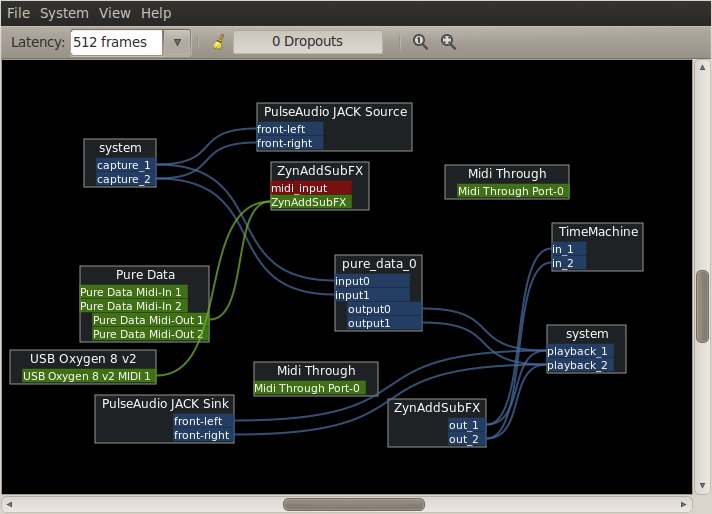Open the Help menu
Screen dimensions: 712x514
point(156,13)
